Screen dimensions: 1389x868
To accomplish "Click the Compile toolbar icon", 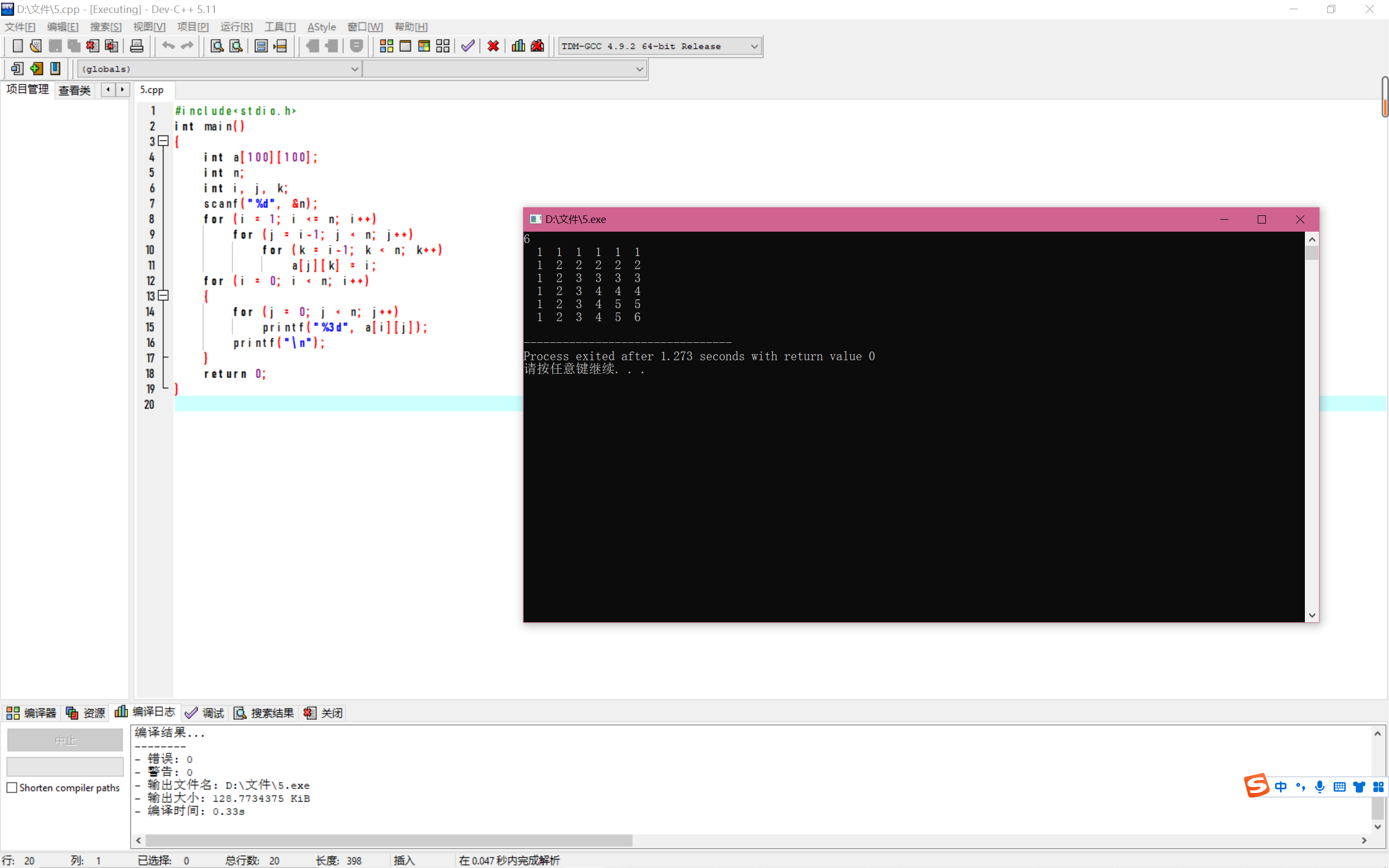I will (x=386, y=46).
